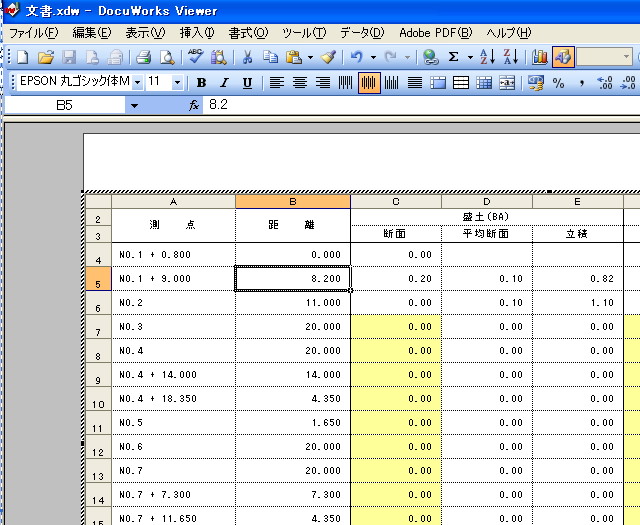
Task: Cut selection with scissors icon
Action: 247,57
